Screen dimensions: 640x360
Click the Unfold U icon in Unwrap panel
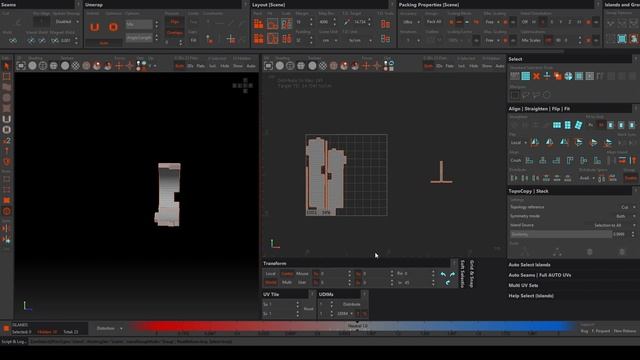(x=95, y=27)
